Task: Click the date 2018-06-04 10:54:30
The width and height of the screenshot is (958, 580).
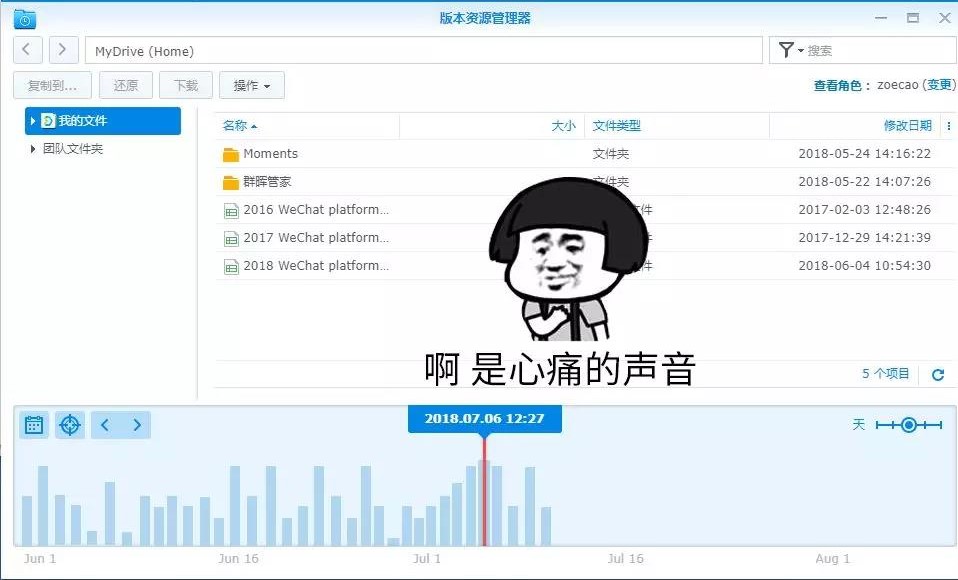Action: pyautogui.click(x=865, y=266)
